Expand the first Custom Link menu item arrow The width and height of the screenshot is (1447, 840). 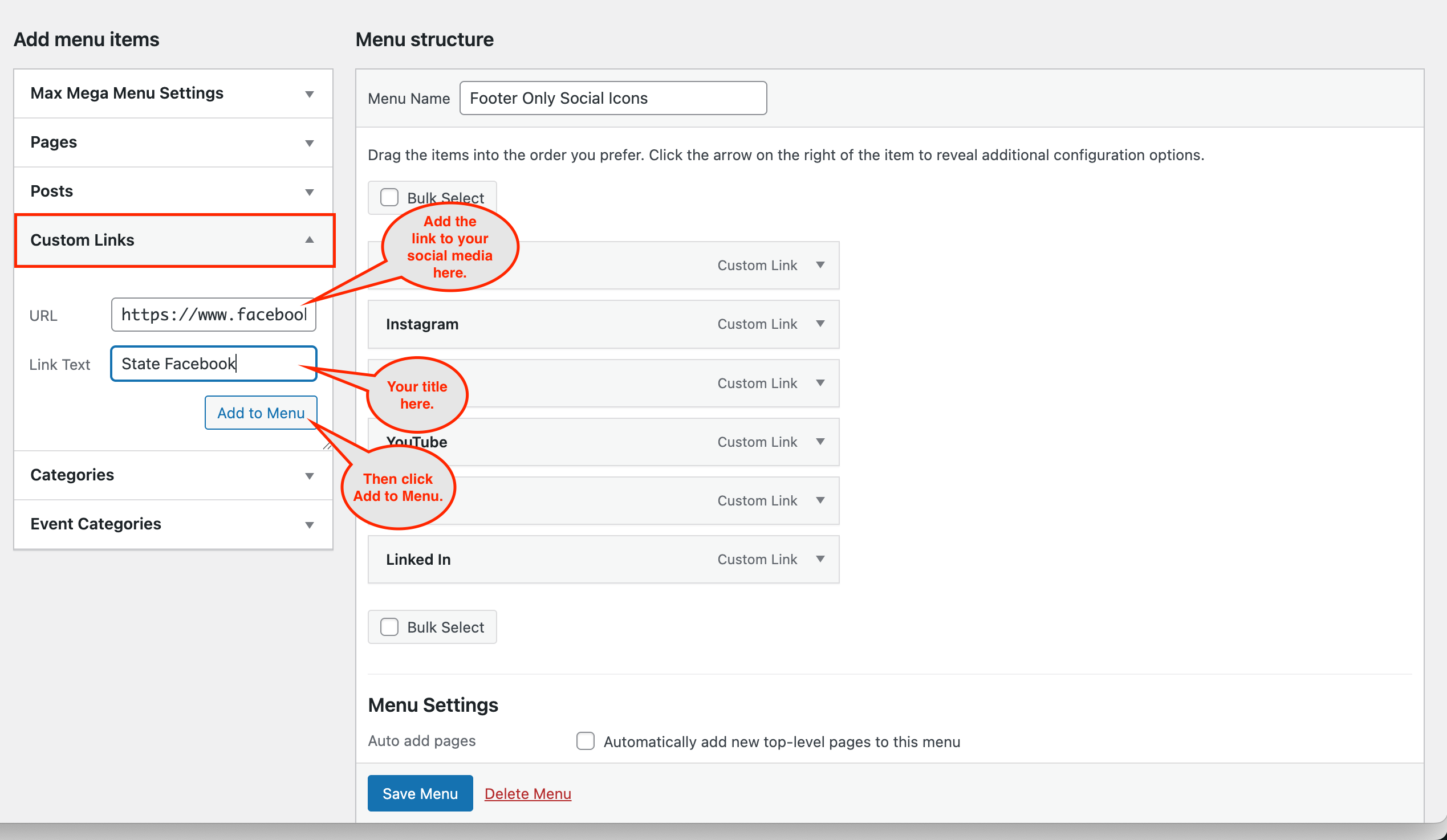(820, 265)
